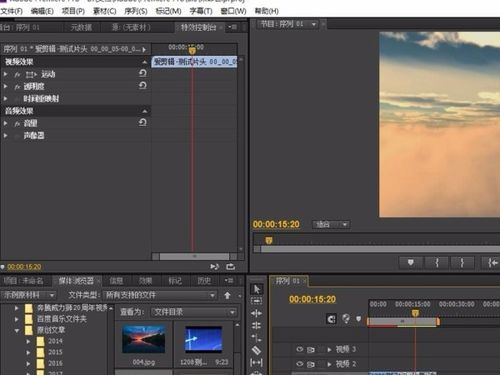The image size is (500, 375).
Task: Open the 序列(S) menu
Action: click(136, 11)
